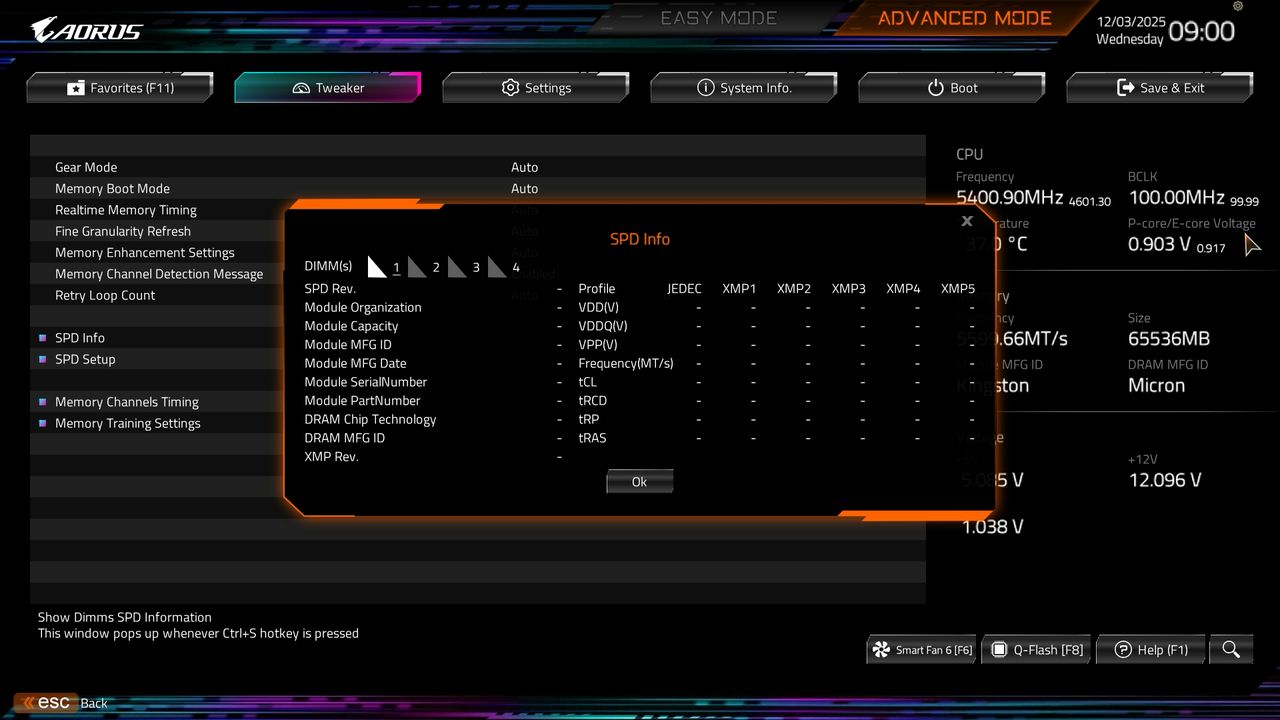This screenshot has height=720, width=1280.
Task: Open the Gear Mode Auto dropdown
Action: [525, 167]
